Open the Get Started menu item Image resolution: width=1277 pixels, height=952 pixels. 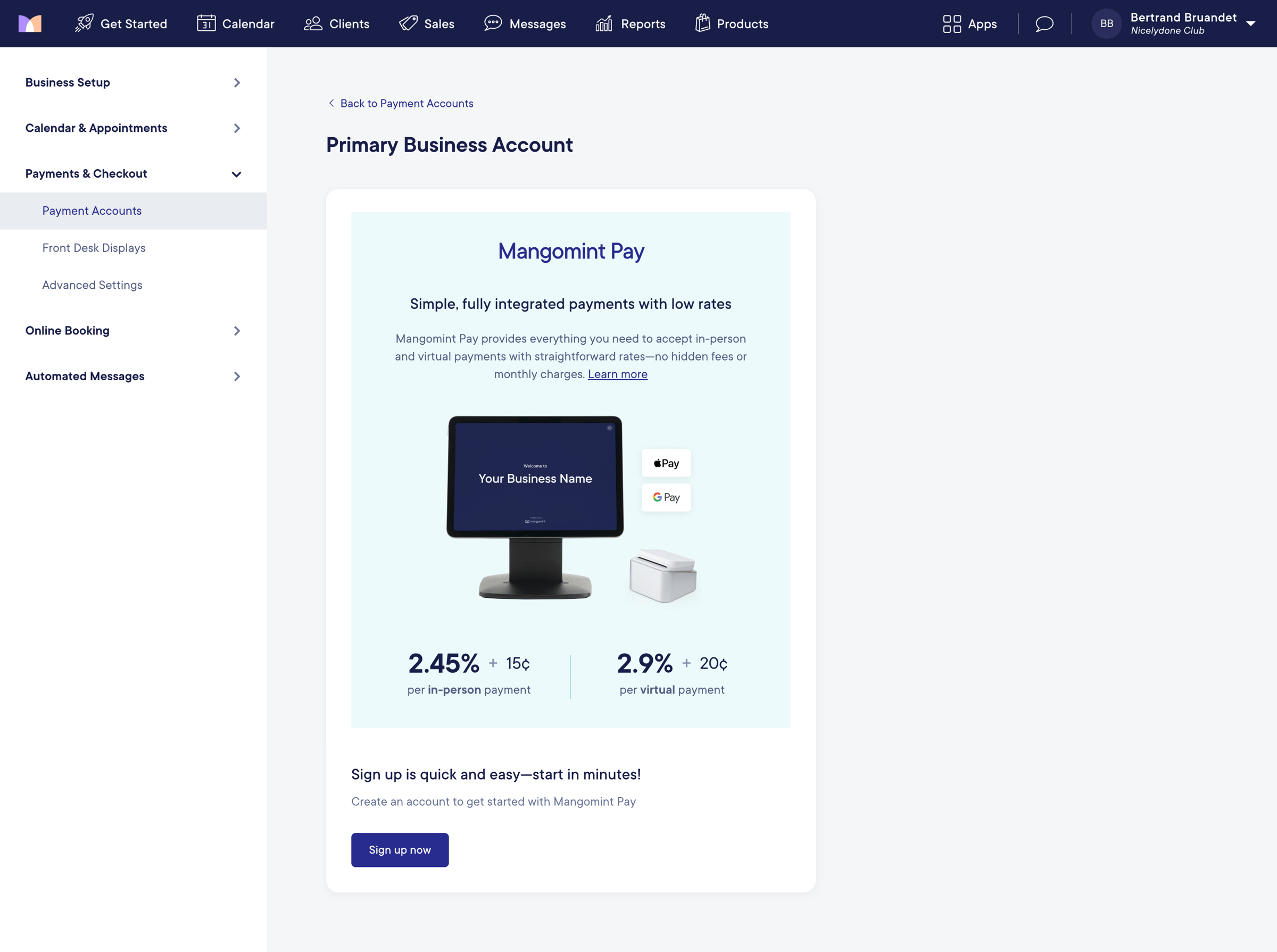121,23
